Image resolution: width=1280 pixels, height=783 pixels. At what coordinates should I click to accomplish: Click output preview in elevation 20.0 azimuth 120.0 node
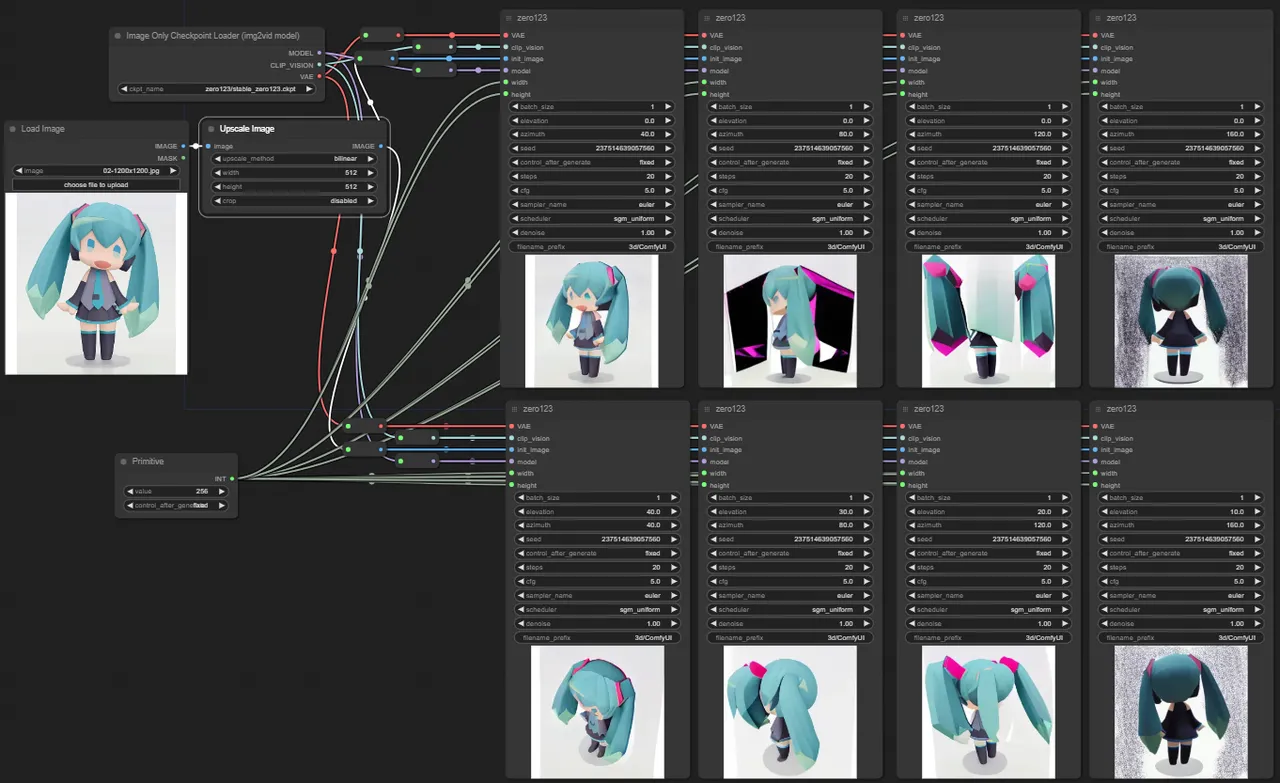pos(988,712)
